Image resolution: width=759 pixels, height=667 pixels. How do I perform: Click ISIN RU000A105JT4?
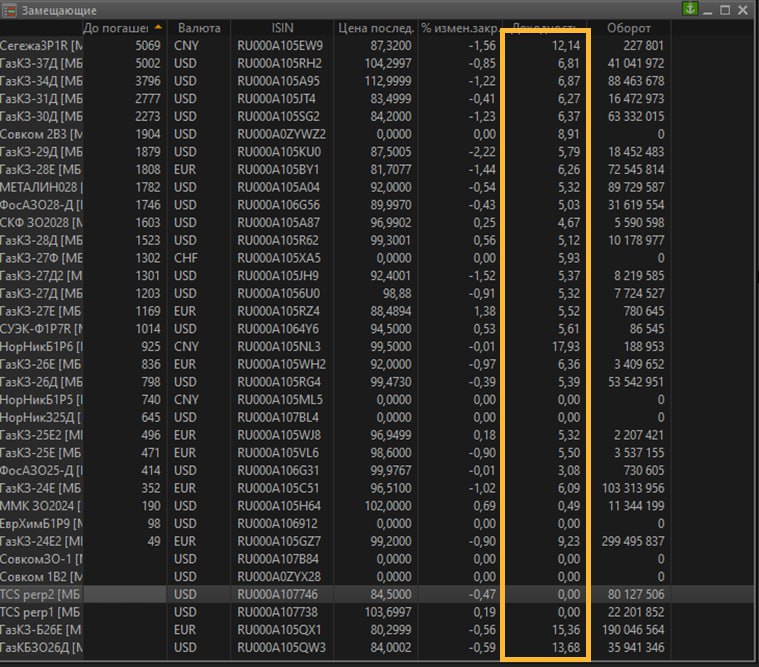click(276, 99)
